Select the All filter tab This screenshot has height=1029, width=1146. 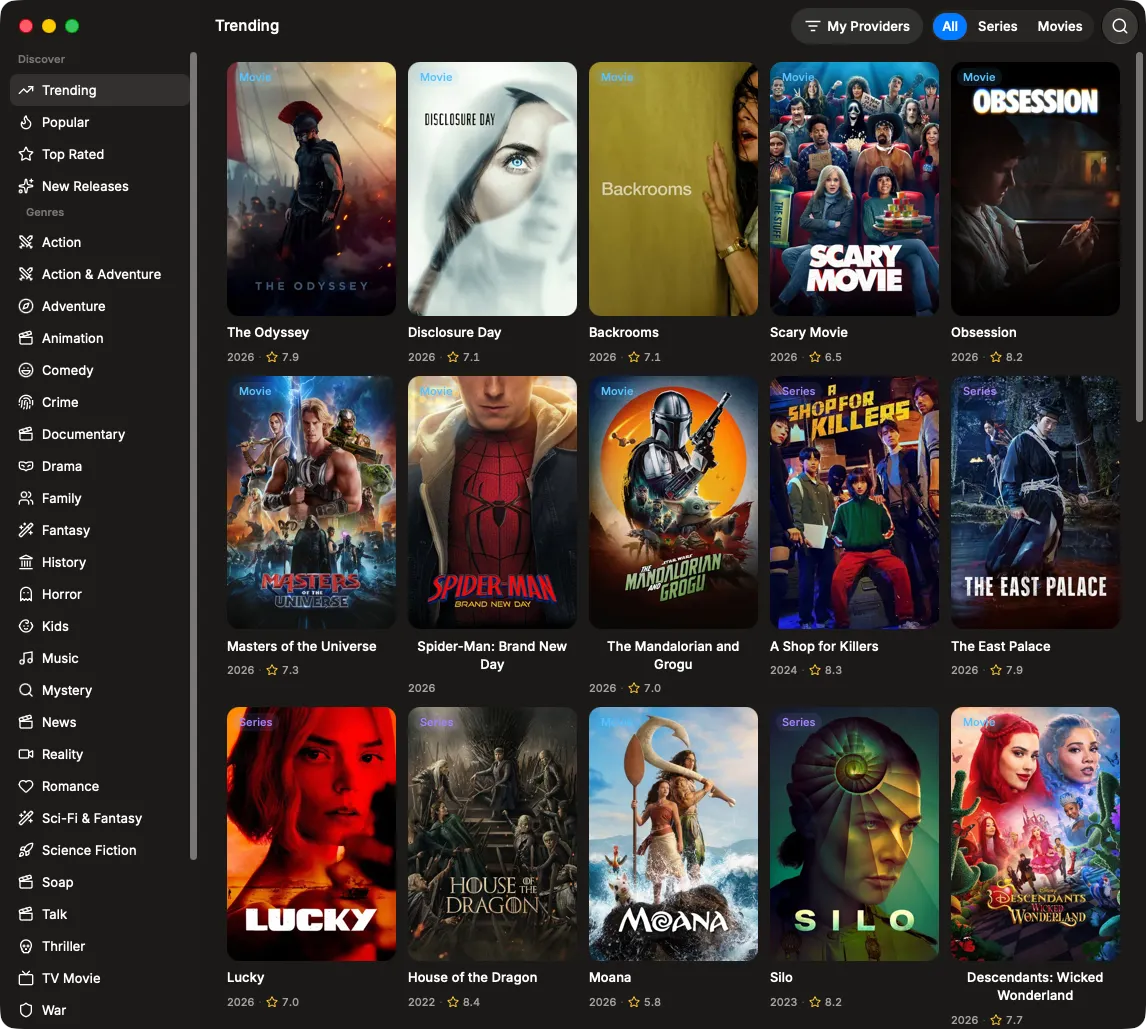pos(949,26)
